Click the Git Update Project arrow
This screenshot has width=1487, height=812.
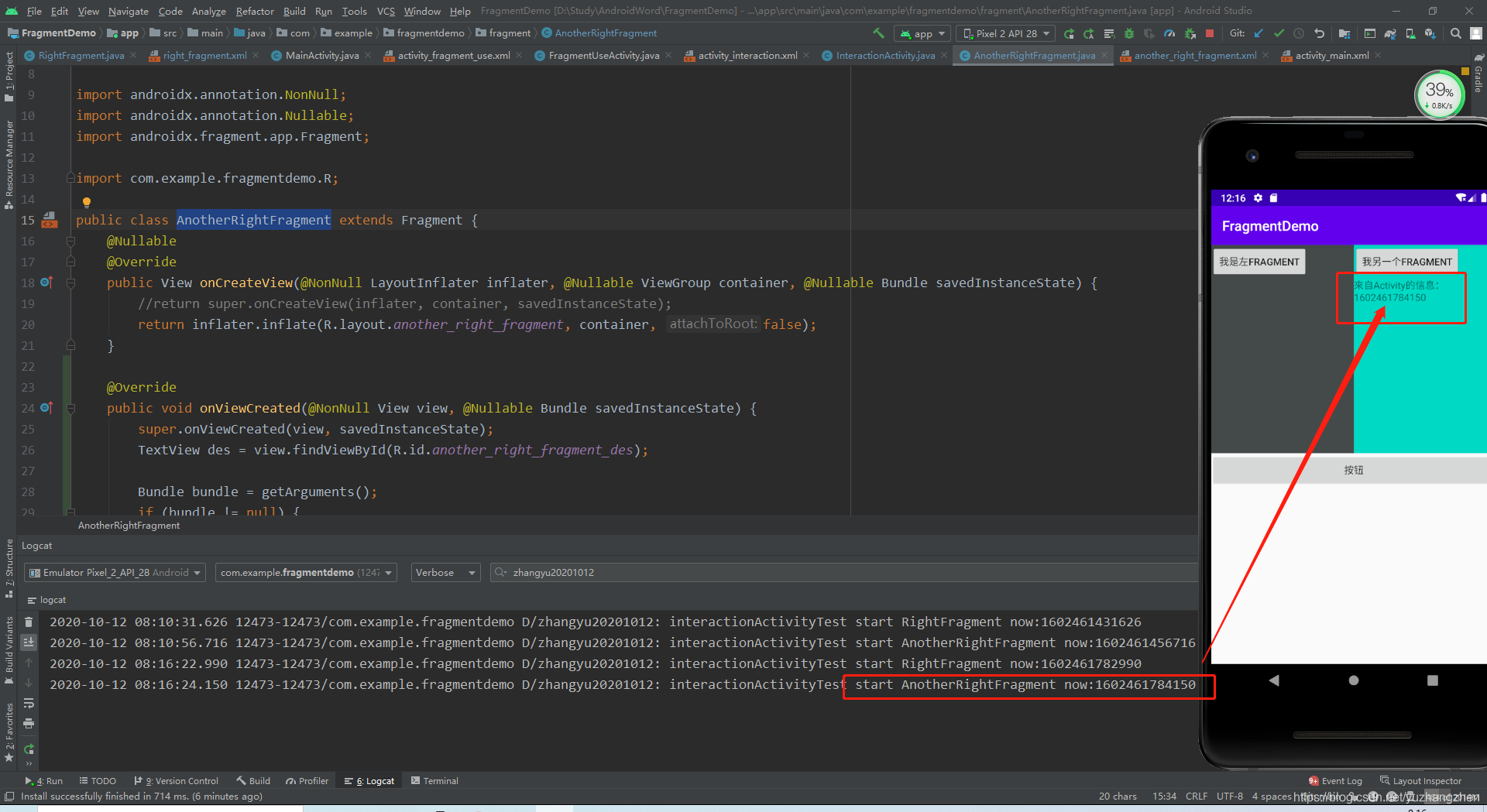(x=1259, y=33)
